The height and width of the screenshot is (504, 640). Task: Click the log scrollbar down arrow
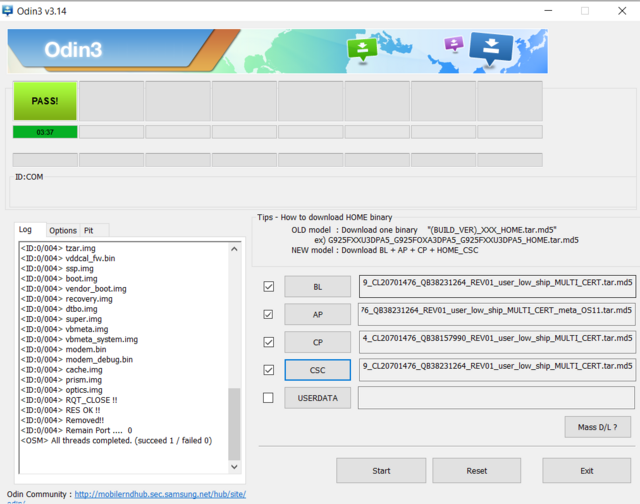(234, 466)
